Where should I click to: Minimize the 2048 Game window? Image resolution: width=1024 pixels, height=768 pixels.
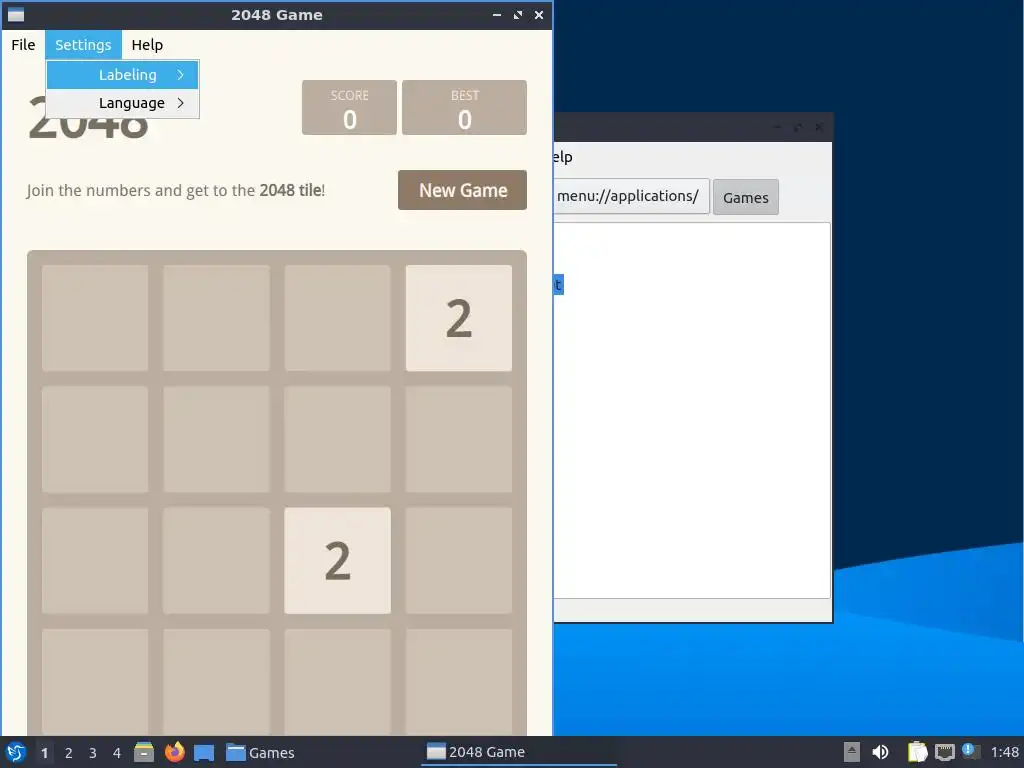pos(497,14)
